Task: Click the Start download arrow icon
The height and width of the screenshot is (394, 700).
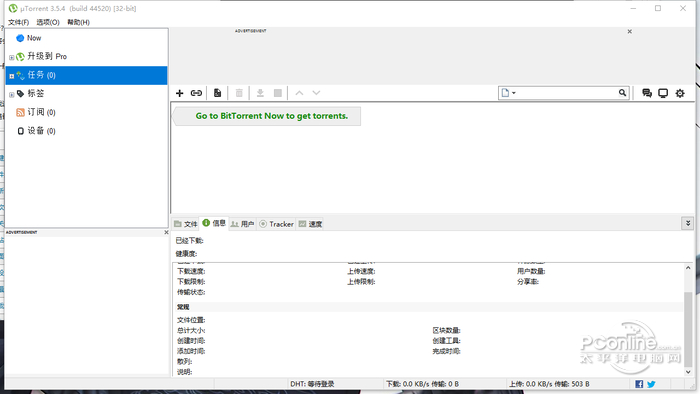Action: pyautogui.click(x=260, y=93)
